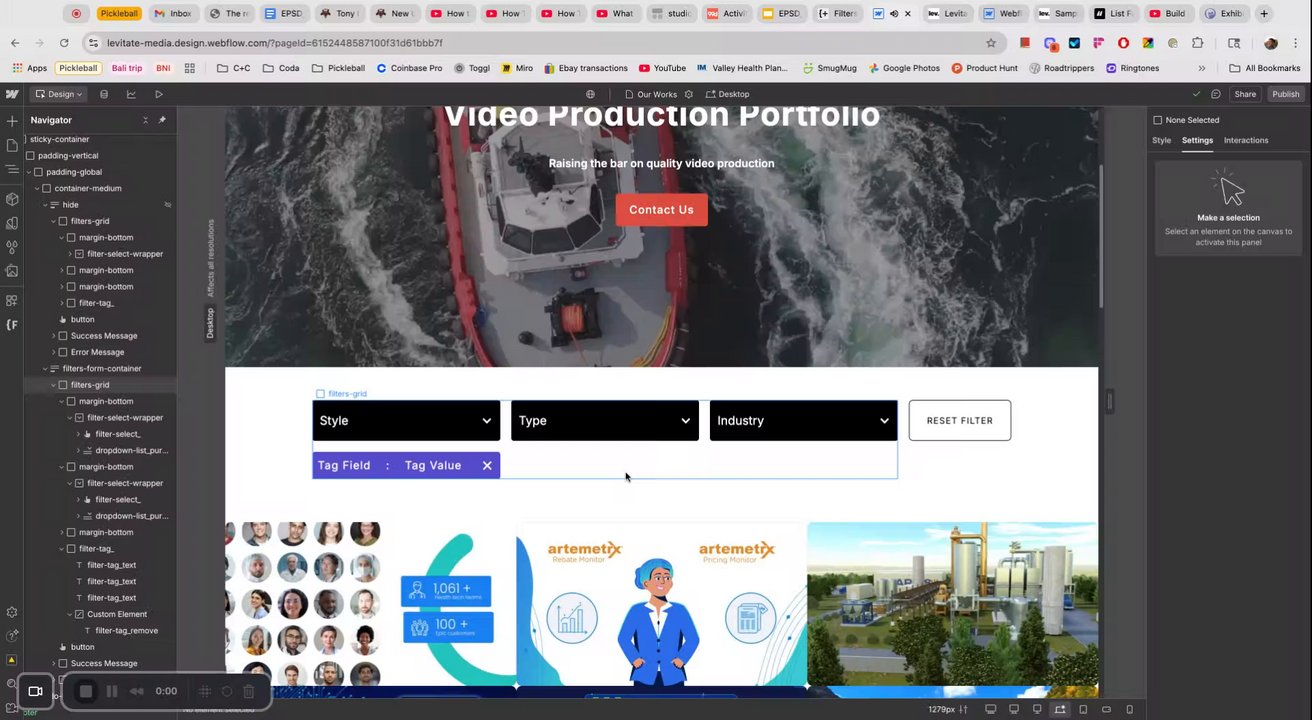The width and height of the screenshot is (1312, 720).
Task: Click the Our Works page selector
Action: pyautogui.click(x=651, y=94)
